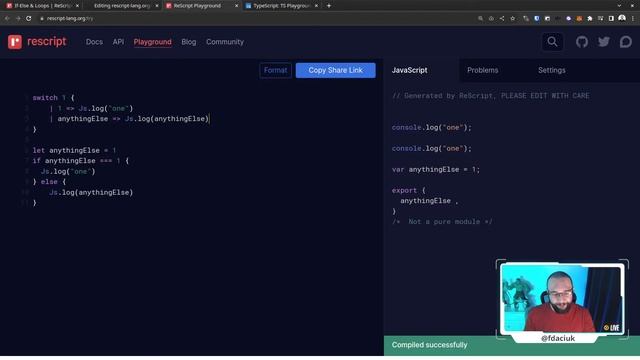Click the export statement in JavaScript output
The width and height of the screenshot is (640, 360).
coord(408,191)
